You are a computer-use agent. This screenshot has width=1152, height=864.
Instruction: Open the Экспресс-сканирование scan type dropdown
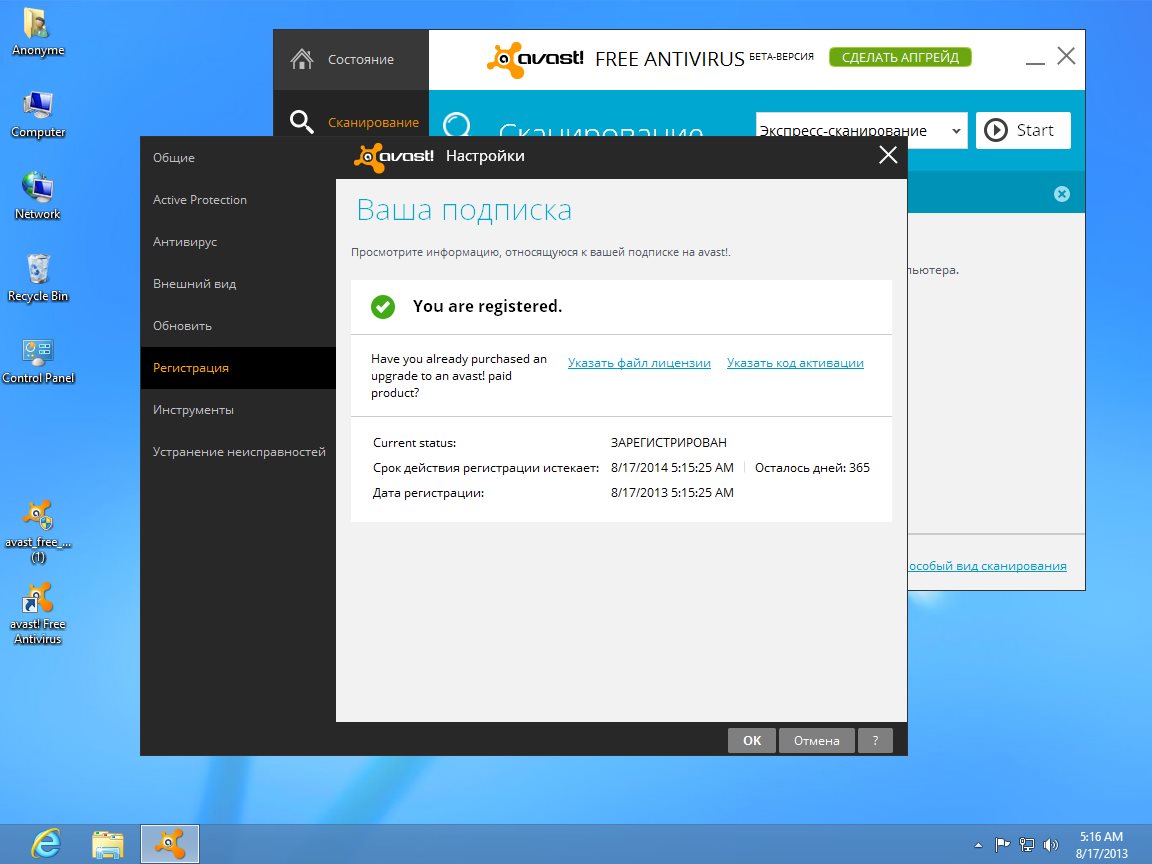(x=861, y=130)
